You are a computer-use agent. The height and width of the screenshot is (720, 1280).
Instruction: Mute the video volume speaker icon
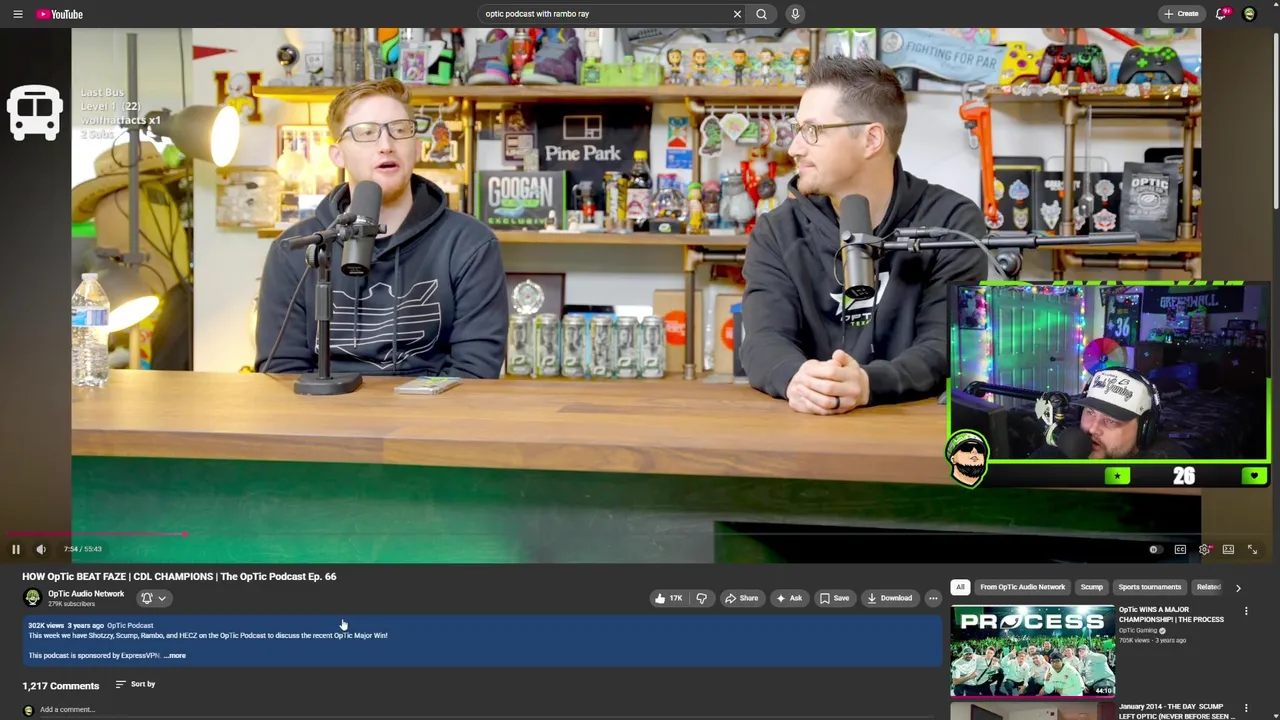[41, 549]
